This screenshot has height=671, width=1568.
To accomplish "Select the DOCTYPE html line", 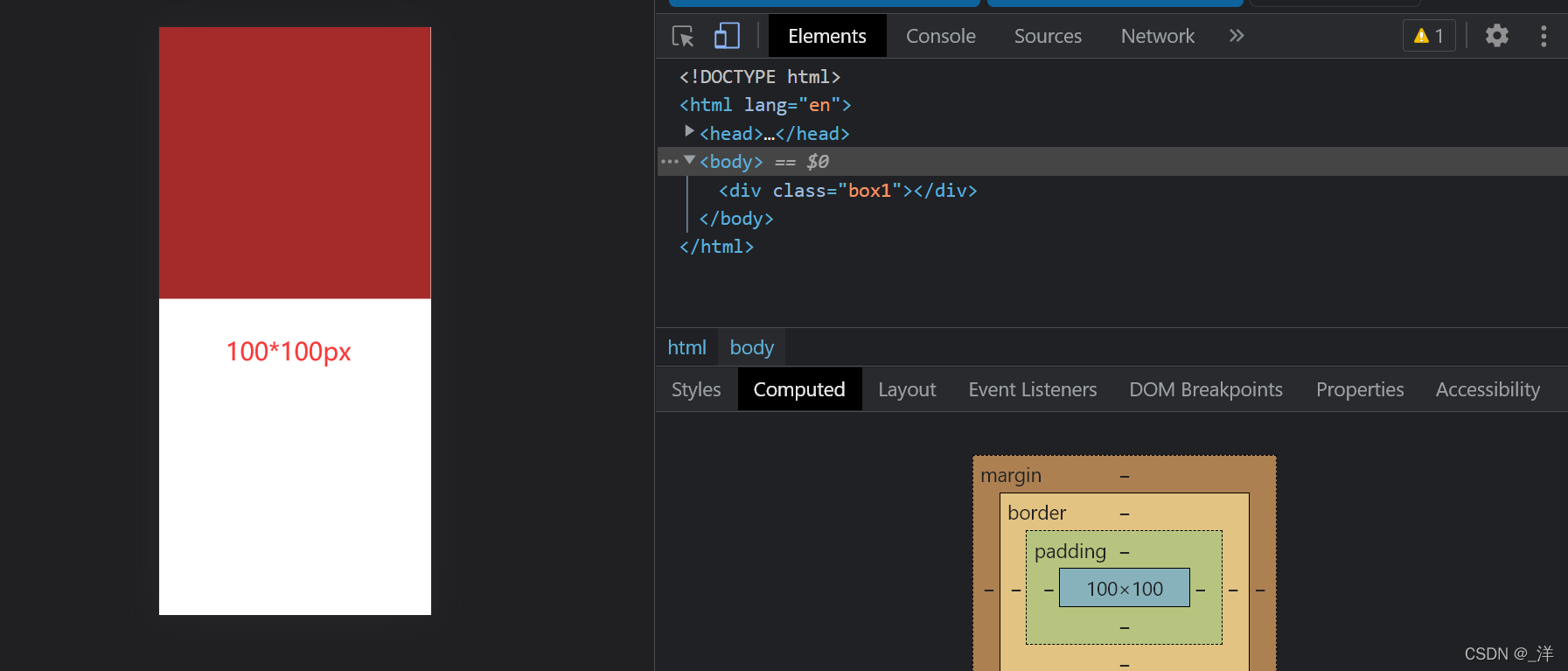I will [760, 77].
